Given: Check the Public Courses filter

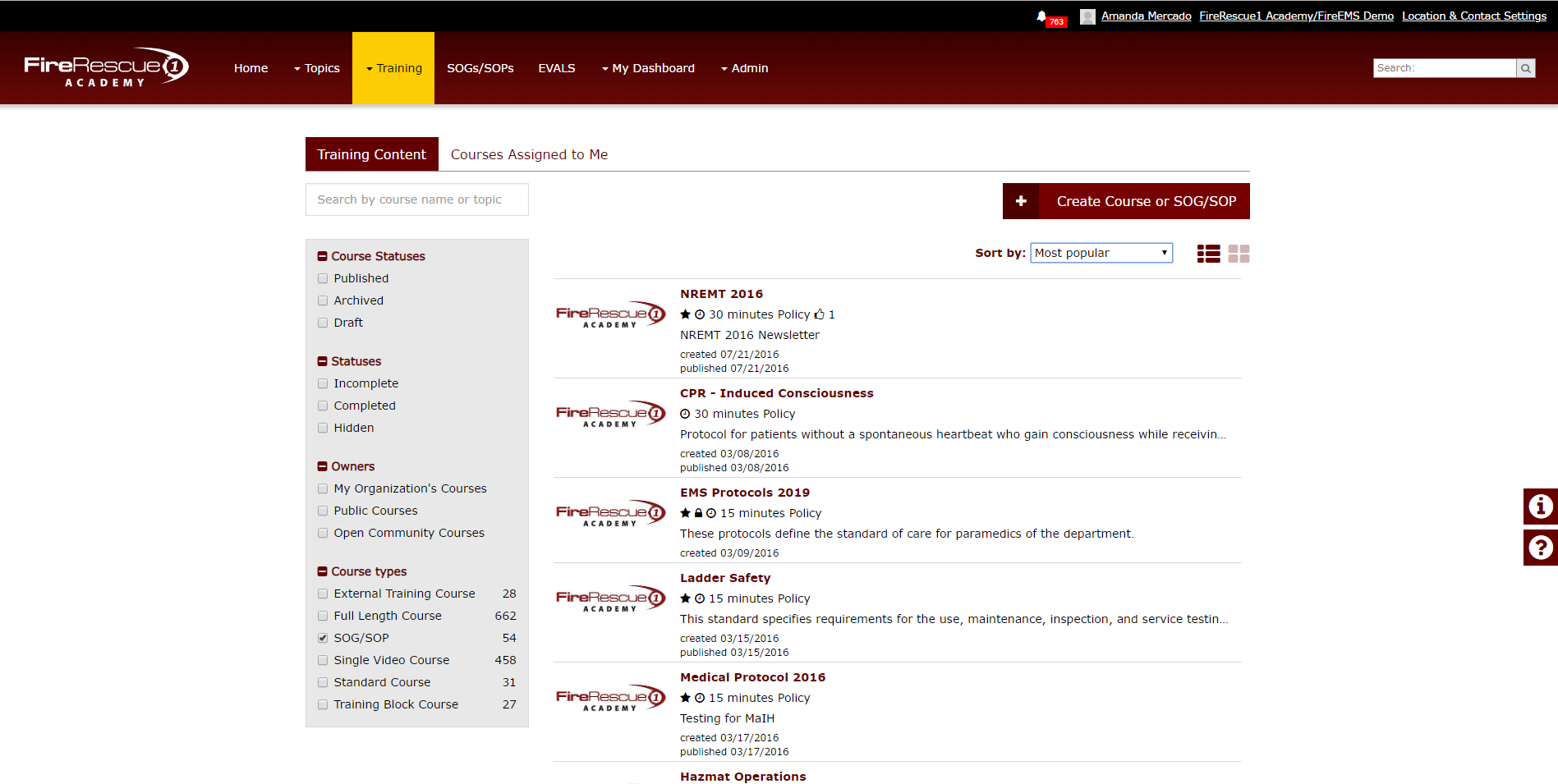Looking at the screenshot, I should click(x=323, y=511).
